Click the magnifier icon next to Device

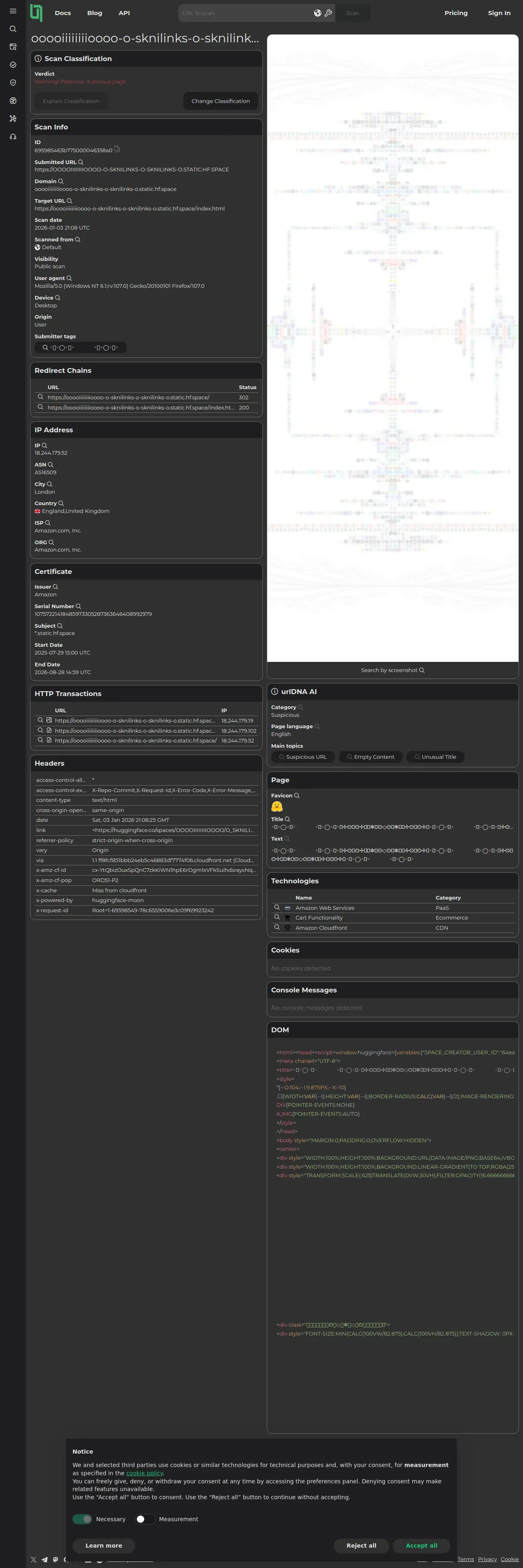tap(58, 298)
